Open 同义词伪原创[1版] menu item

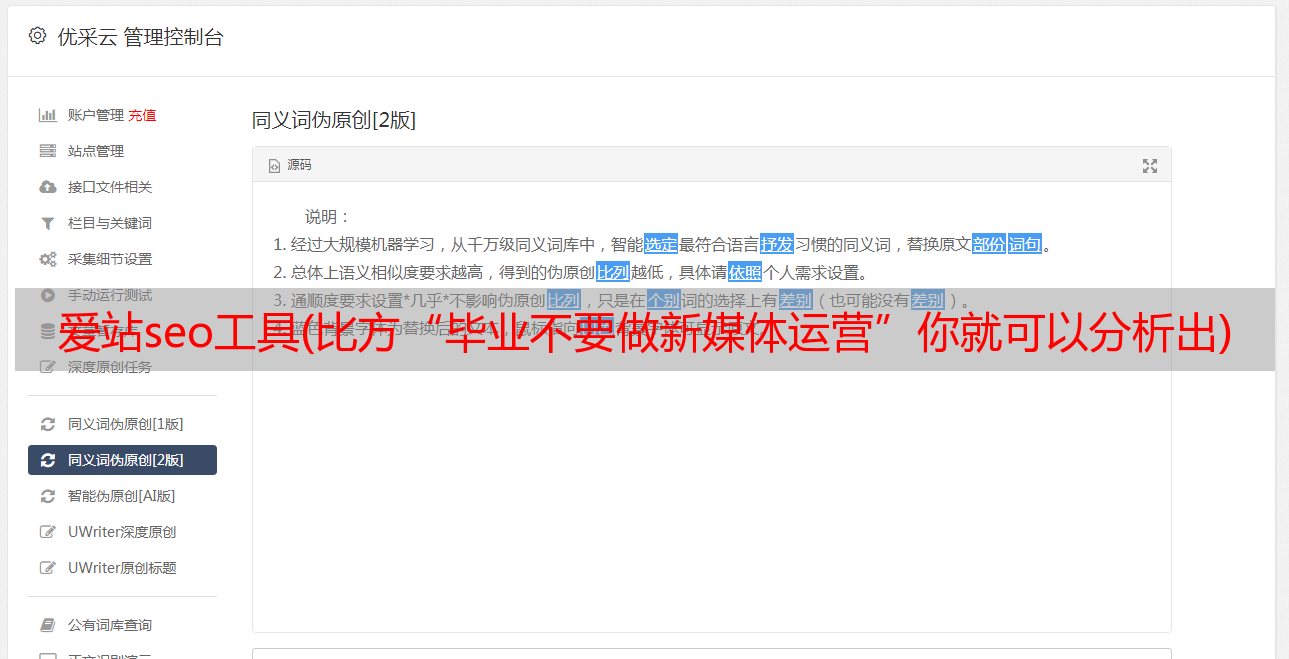[122, 424]
